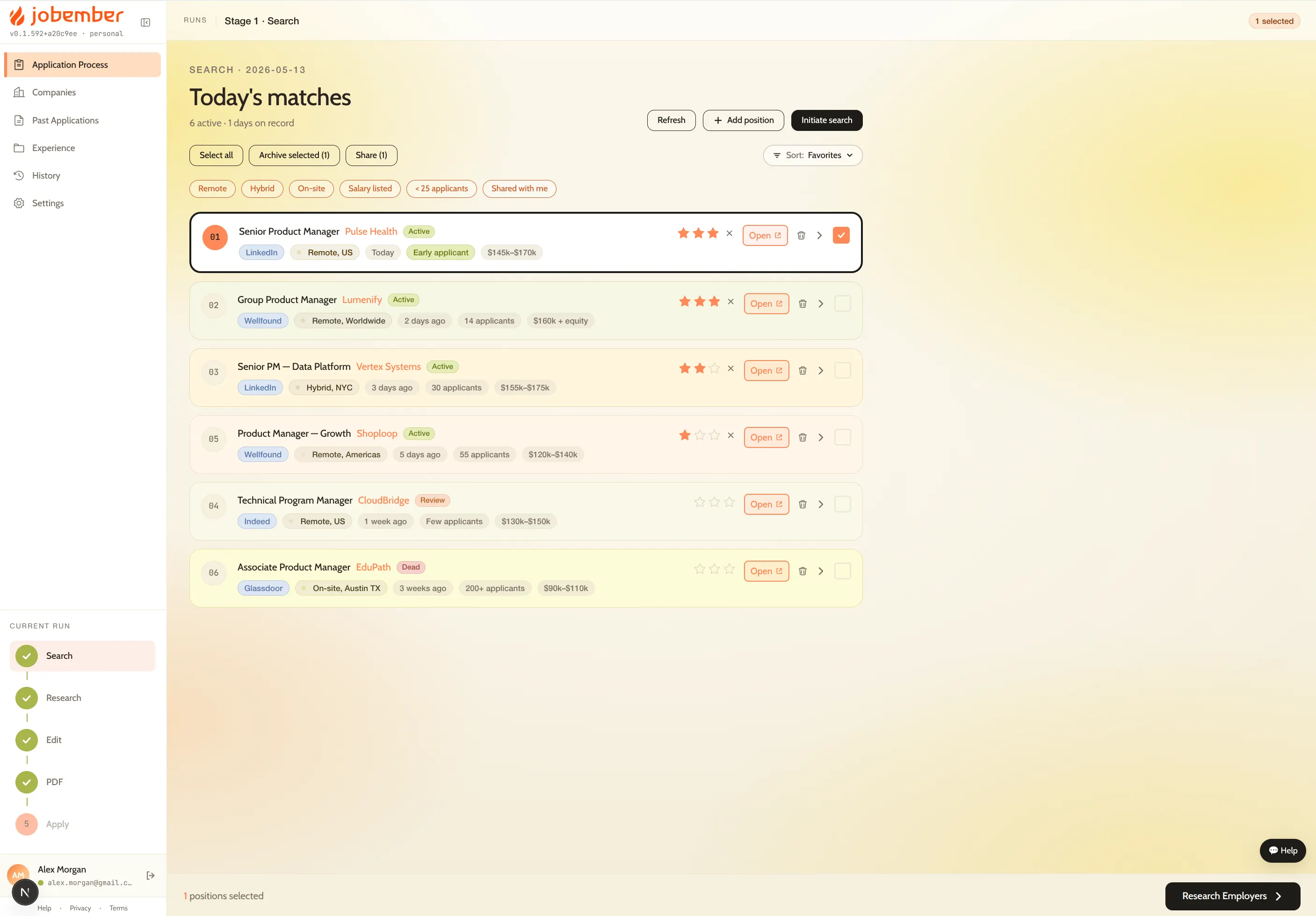Click the log out icon beside Alex Morgan
Viewport: 1316px width, 916px height.
click(150, 875)
